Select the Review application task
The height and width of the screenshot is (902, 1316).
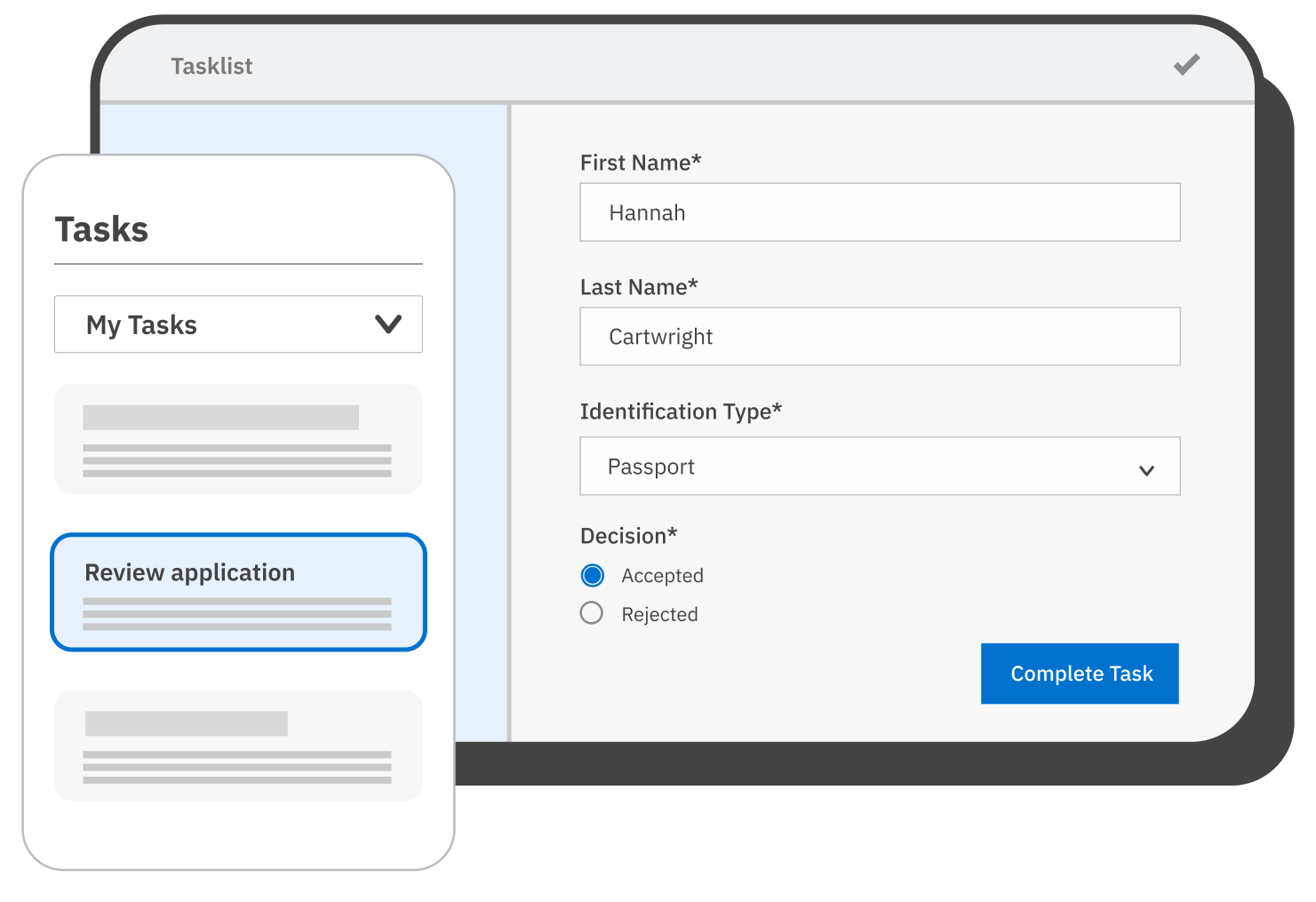(238, 591)
